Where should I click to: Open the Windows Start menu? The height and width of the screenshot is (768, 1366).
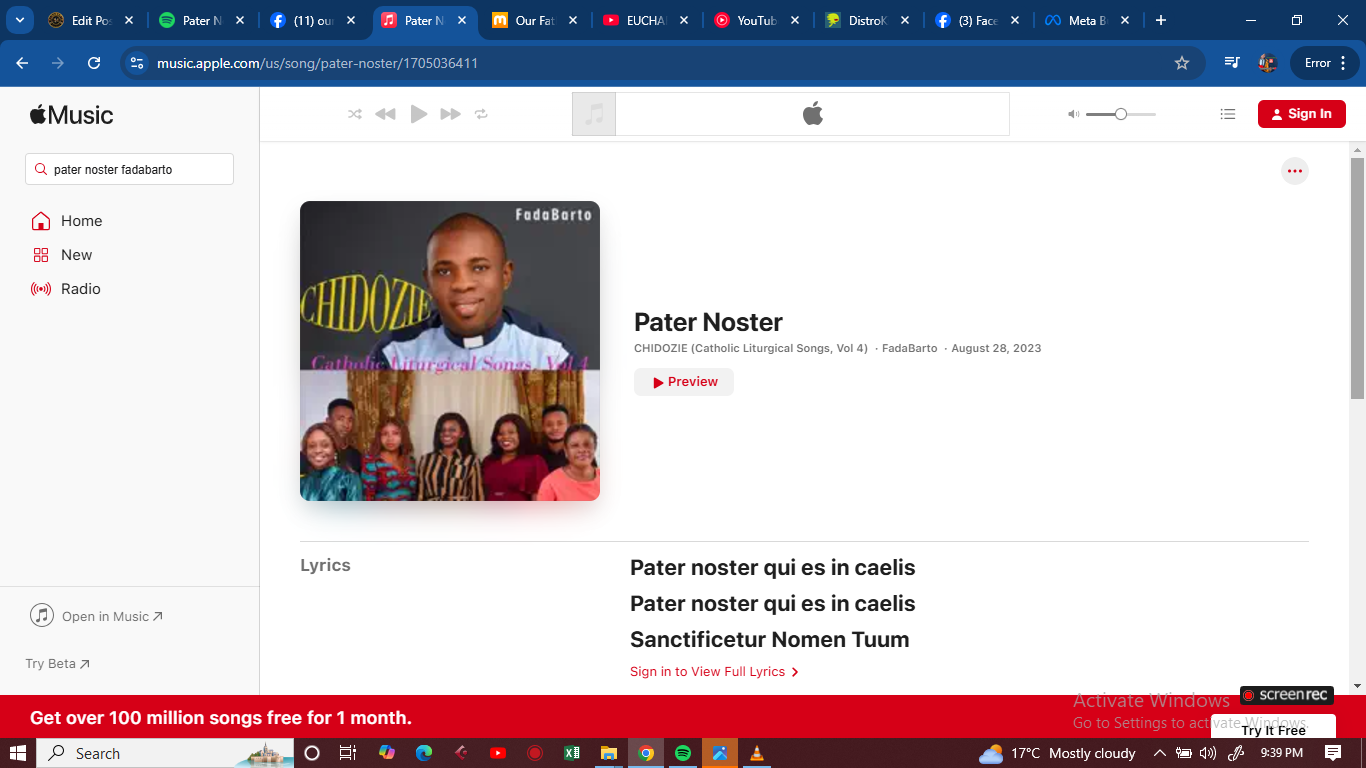pyautogui.click(x=18, y=753)
